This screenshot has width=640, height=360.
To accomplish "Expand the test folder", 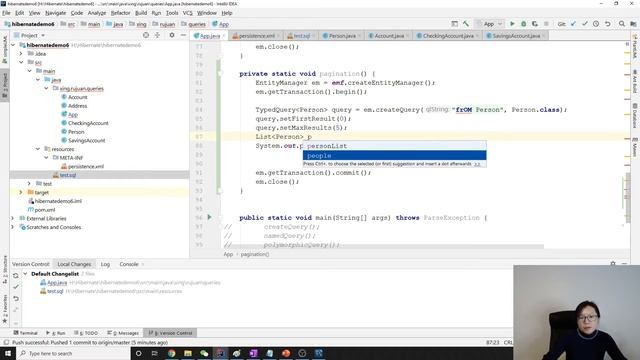I will tap(29, 184).
